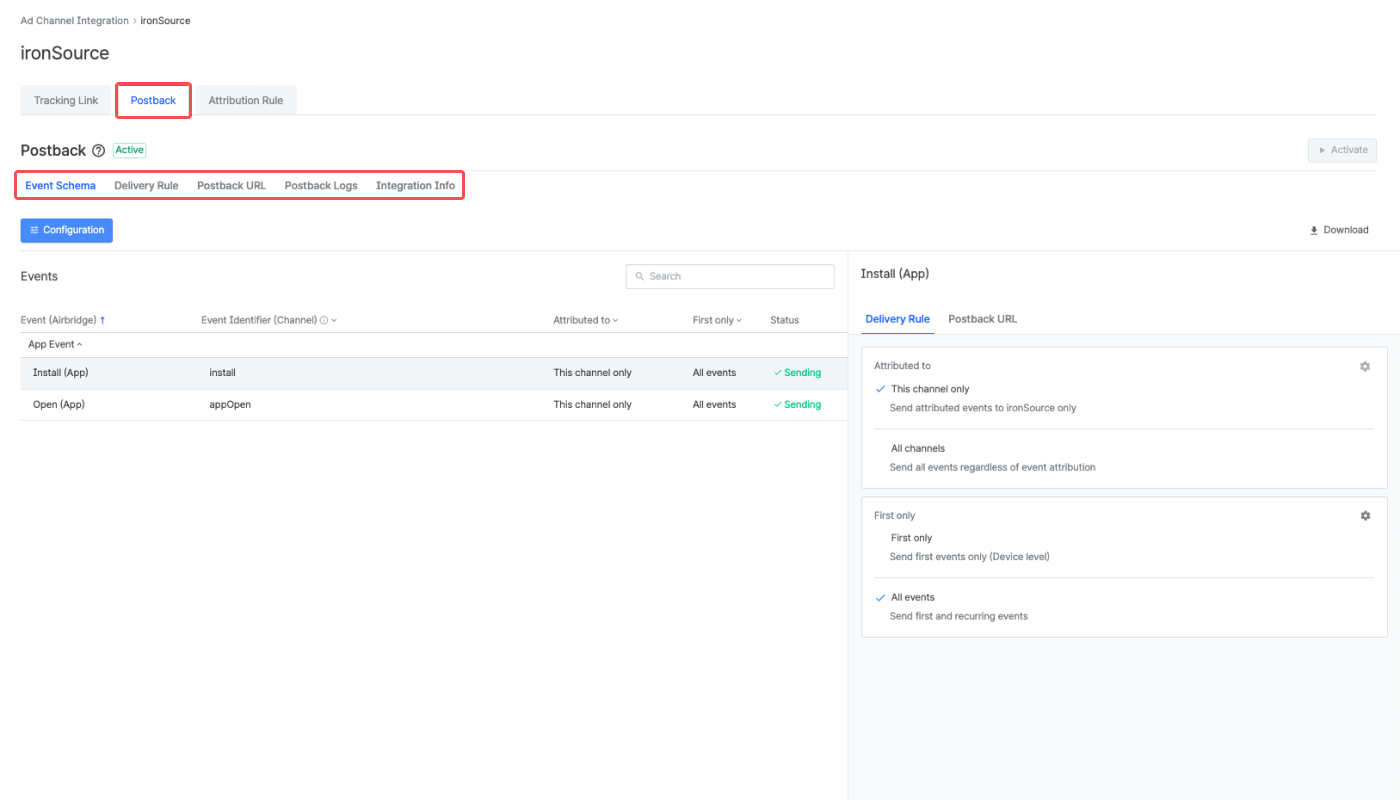The width and height of the screenshot is (1400, 800).
Task: Click the Download button
Action: tap(1339, 230)
